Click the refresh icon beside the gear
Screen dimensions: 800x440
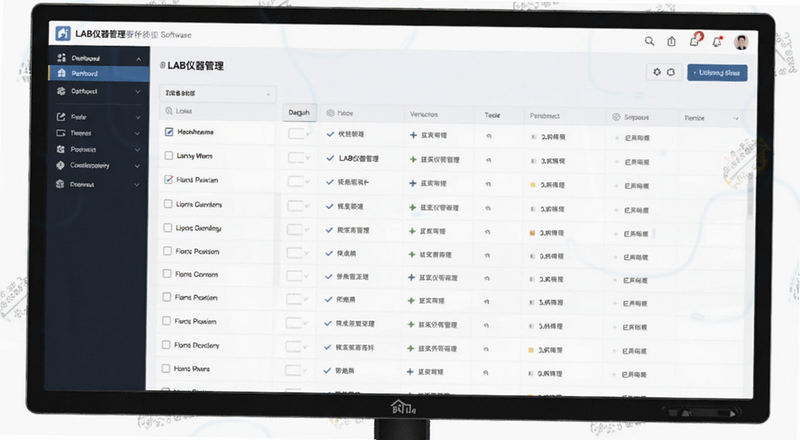[671, 72]
